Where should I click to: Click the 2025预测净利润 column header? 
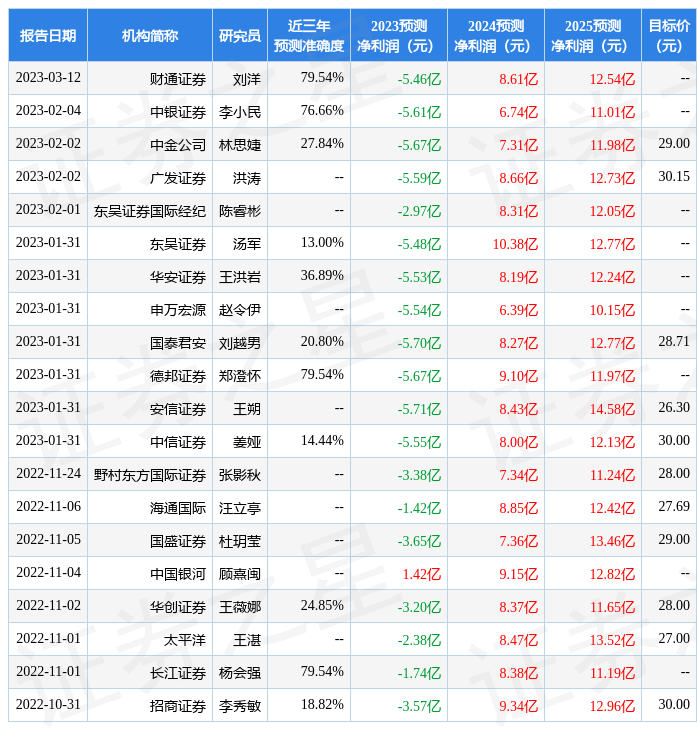click(x=592, y=36)
